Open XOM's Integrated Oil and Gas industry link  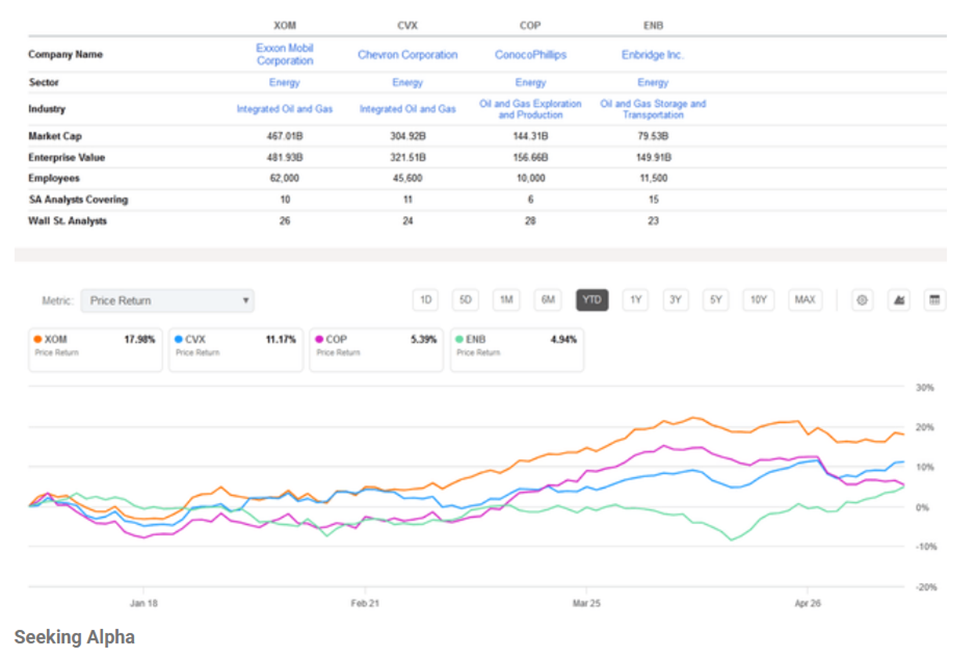(285, 109)
